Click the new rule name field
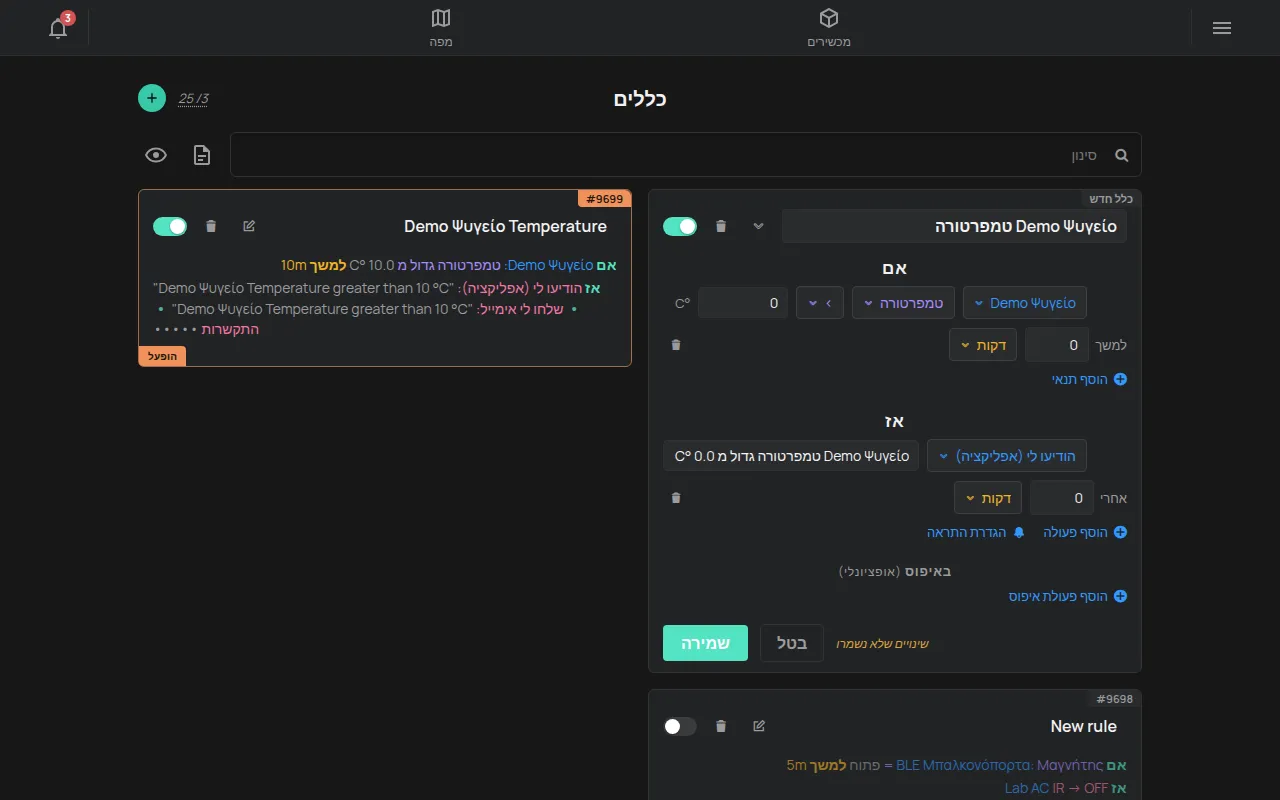Screen dimensions: 1280x800 pos(954,226)
